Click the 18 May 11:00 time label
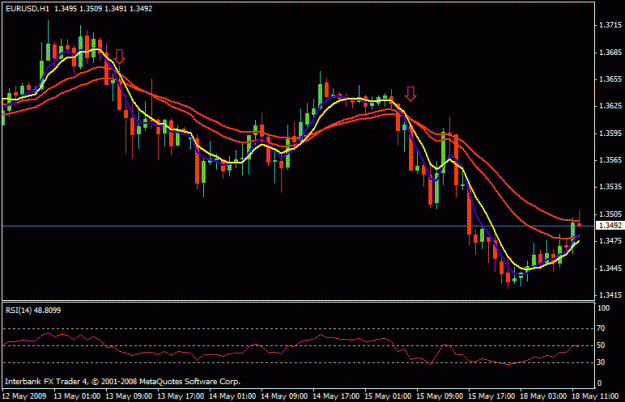 click(595, 396)
